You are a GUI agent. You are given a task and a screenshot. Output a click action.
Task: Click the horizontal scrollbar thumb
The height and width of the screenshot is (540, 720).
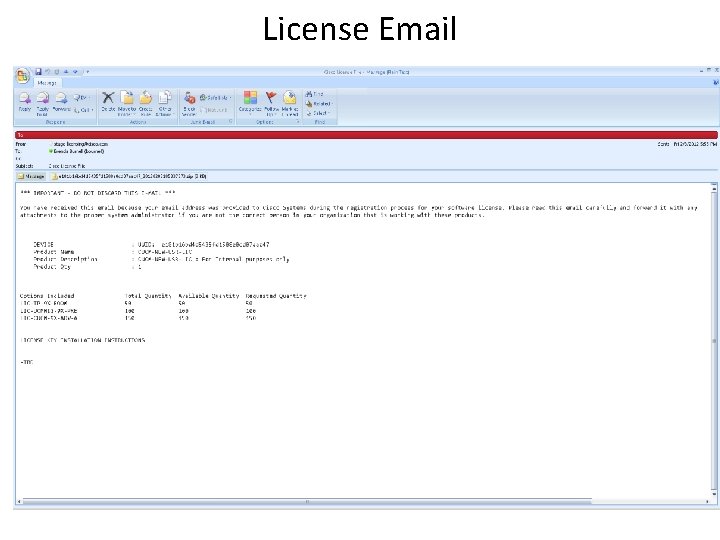(x=307, y=501)
